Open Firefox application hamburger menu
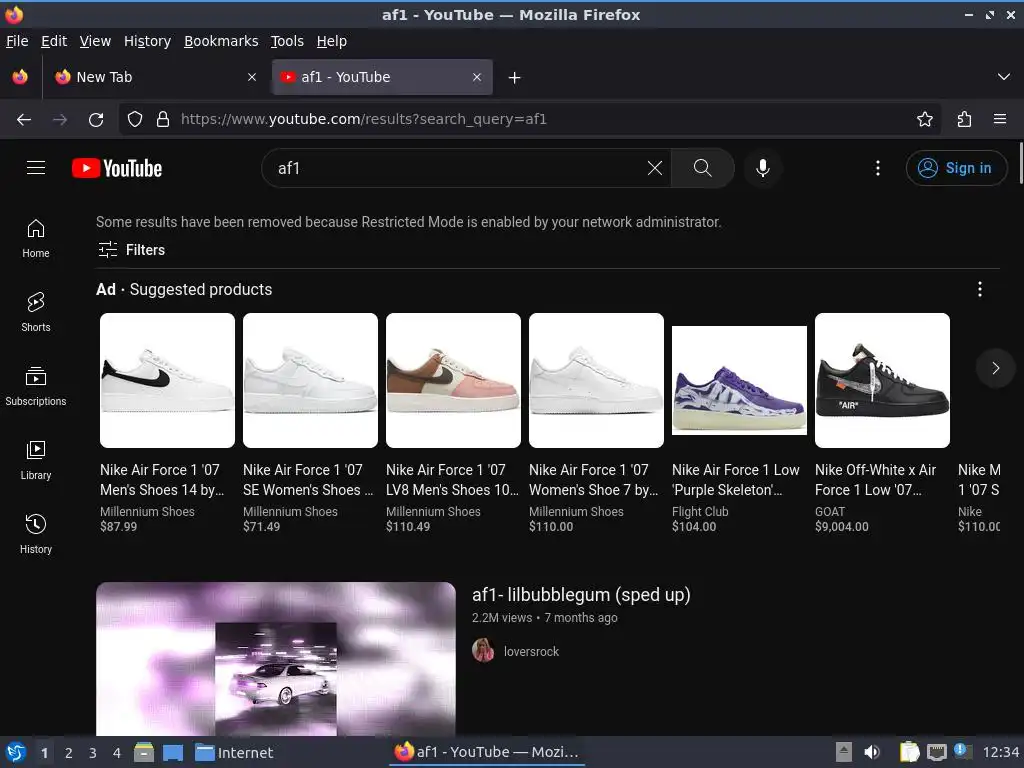The image size is (1024, 768). pos(1000,120)
